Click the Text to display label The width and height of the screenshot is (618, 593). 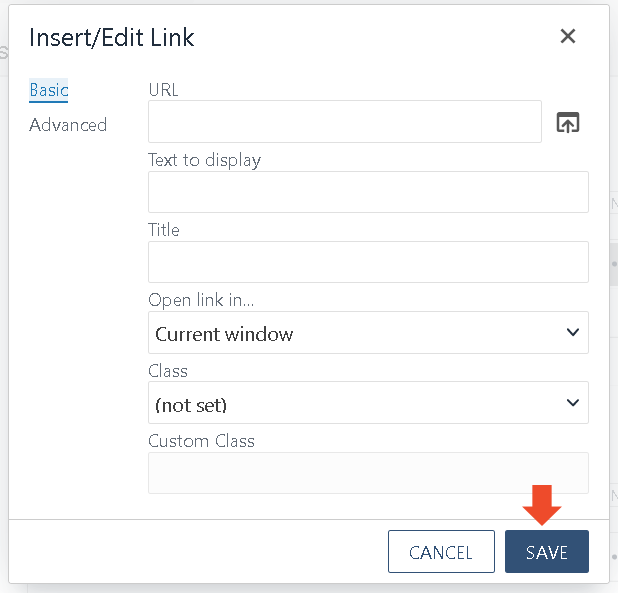tap(205, 160)
